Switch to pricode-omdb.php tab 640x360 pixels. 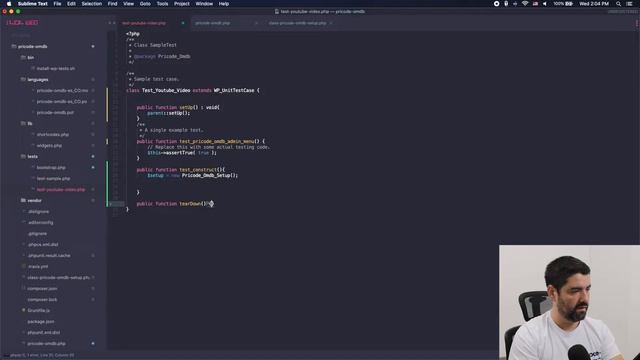(x=213, y=23)
